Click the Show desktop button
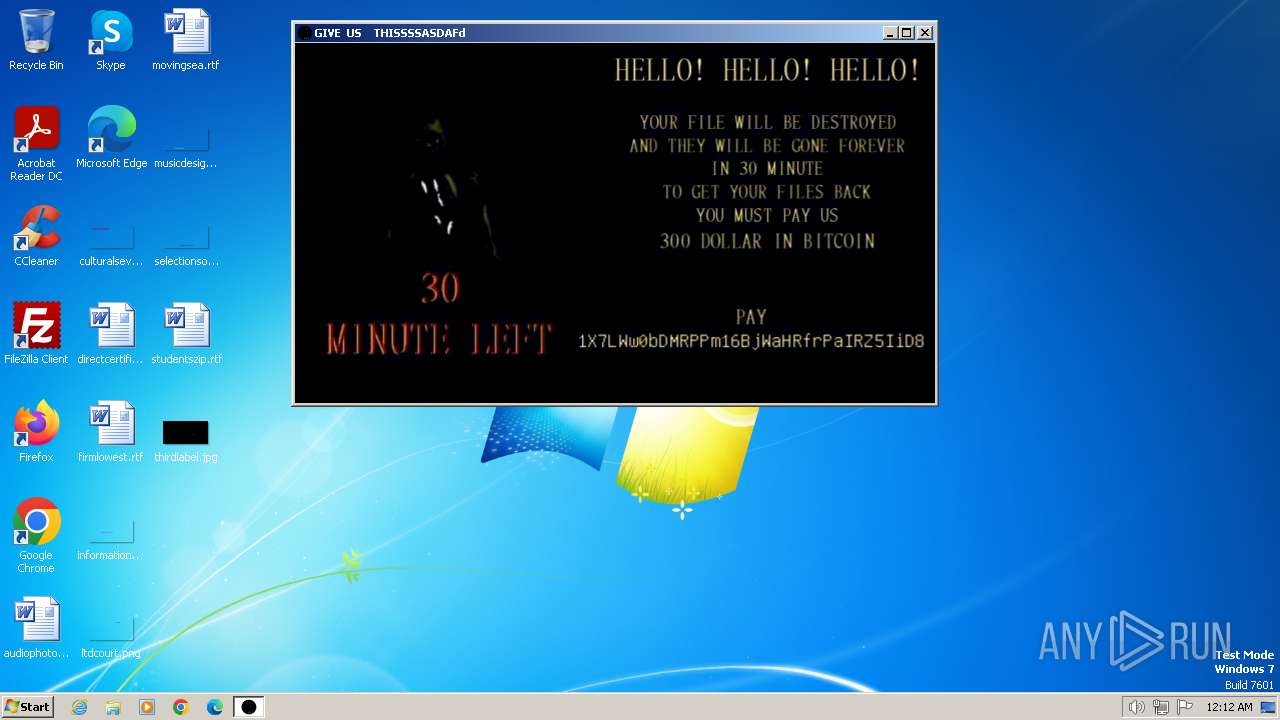 (1268, 707)
